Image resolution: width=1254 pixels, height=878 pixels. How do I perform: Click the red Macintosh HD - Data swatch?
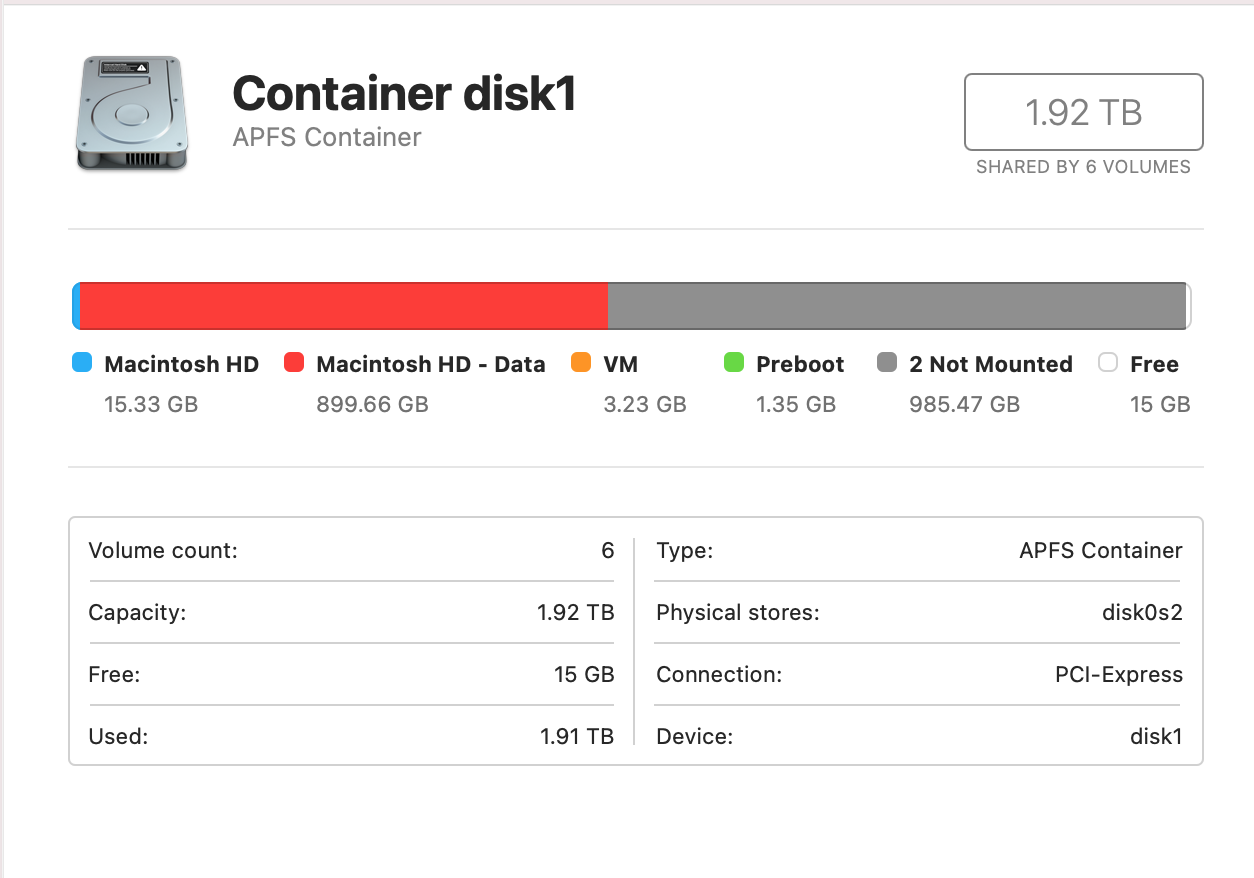(x=294, y=363)
